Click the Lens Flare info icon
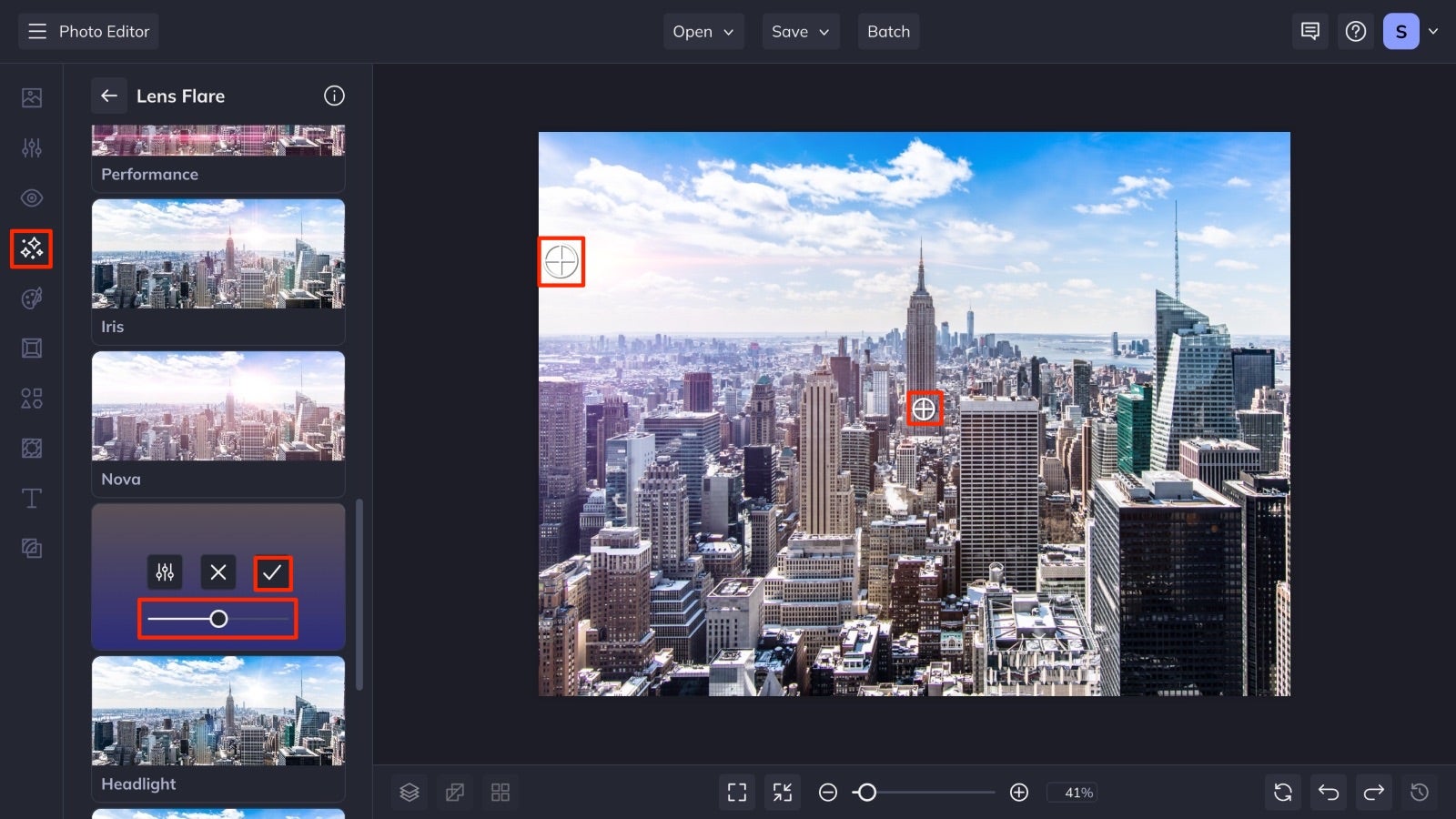This screenshot has height=819, width=1456. (334, 96)
